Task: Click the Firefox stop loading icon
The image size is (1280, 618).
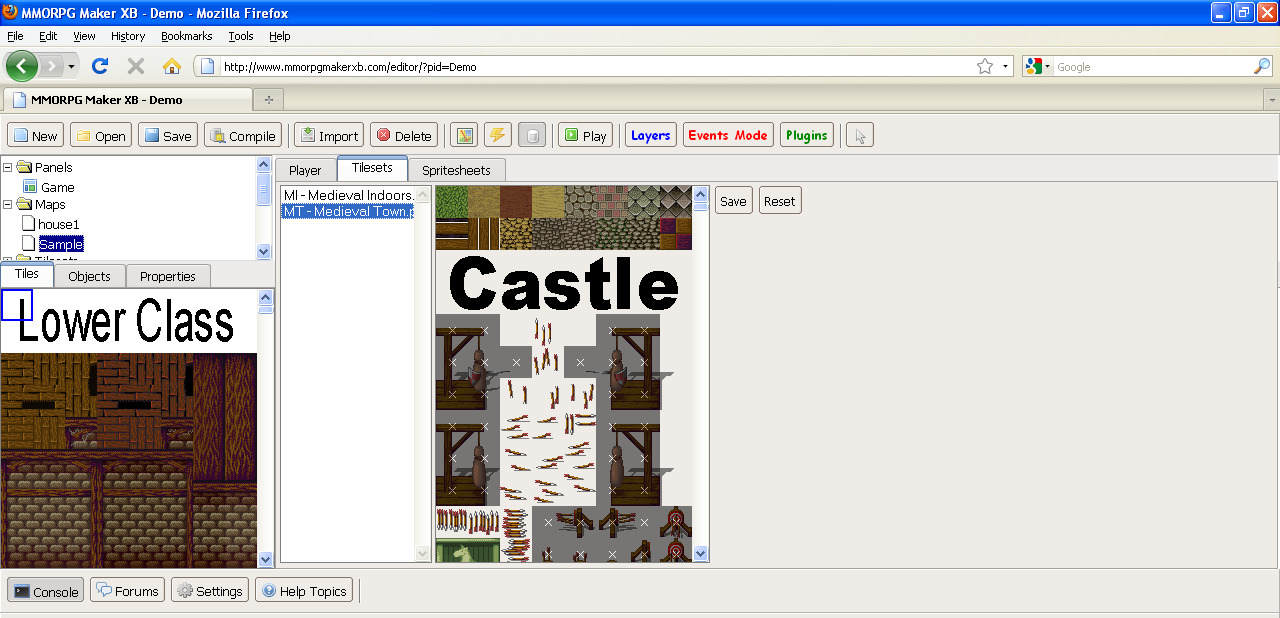Action: click(136, 66)
